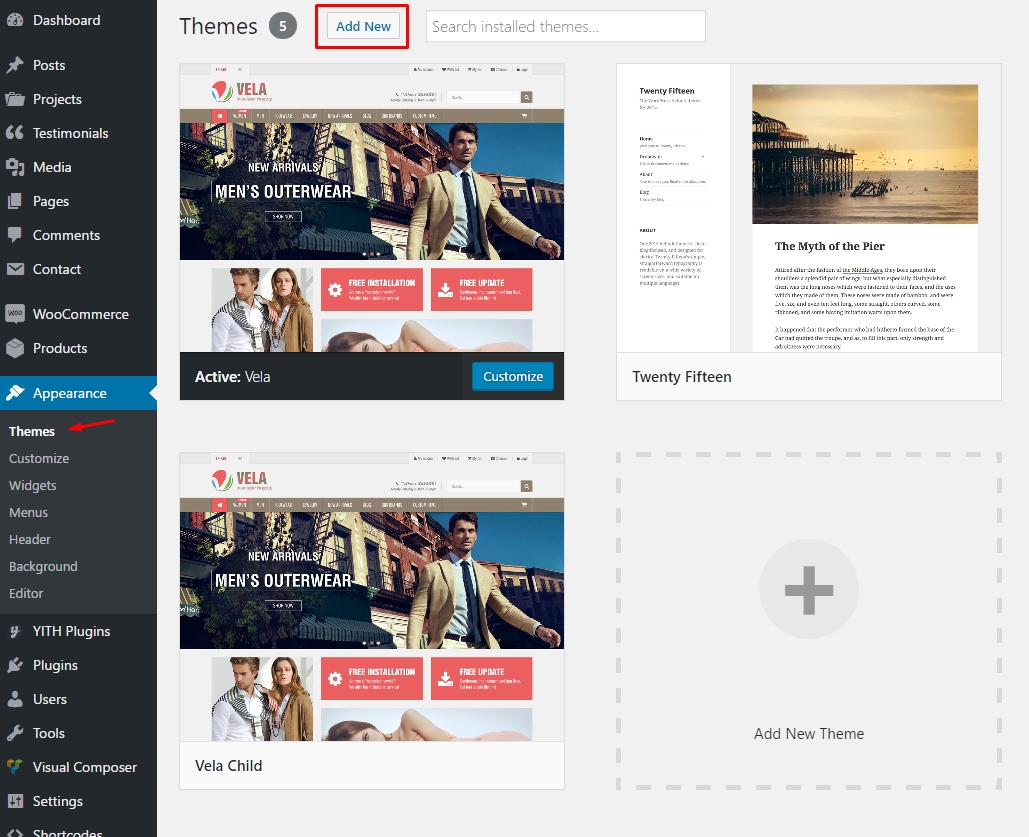
Task: Click into the theme search field
Action: [x=565, y=26]
